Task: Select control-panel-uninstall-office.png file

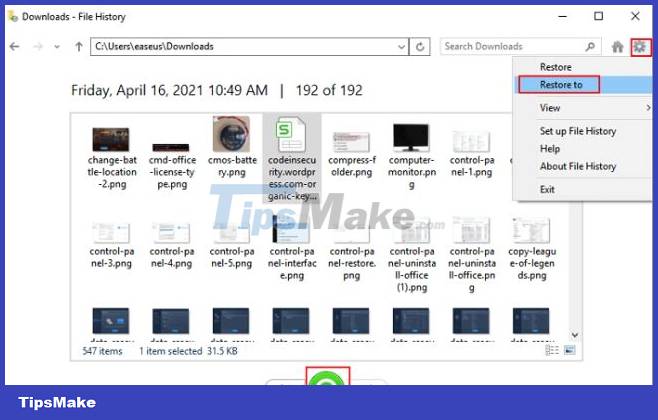Action: point(472,255)
